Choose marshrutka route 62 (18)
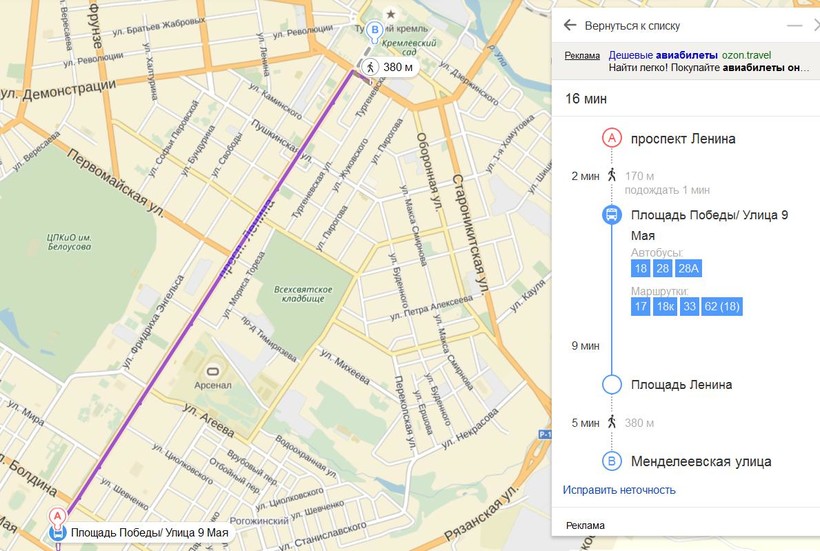The height and width of the screenshot is (551, 820). tap(722, 306)
